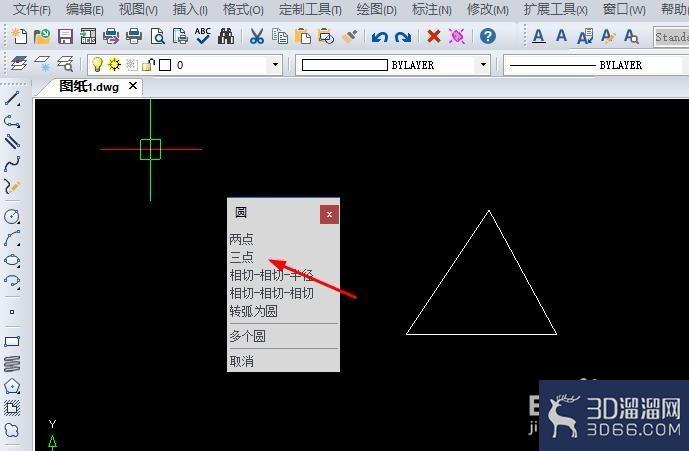Cut selection with scissors icon
This screenshot has width=689, height=451.
[x=257, y=36]
